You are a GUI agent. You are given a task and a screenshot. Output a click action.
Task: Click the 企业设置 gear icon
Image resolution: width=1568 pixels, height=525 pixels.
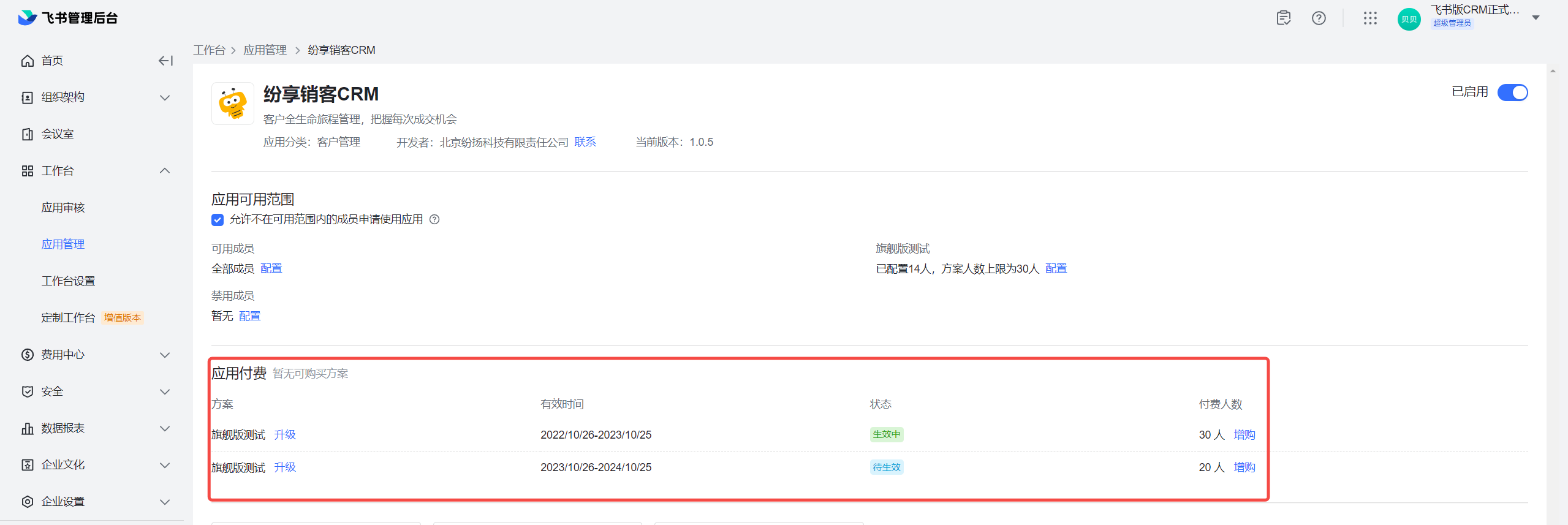28,502
